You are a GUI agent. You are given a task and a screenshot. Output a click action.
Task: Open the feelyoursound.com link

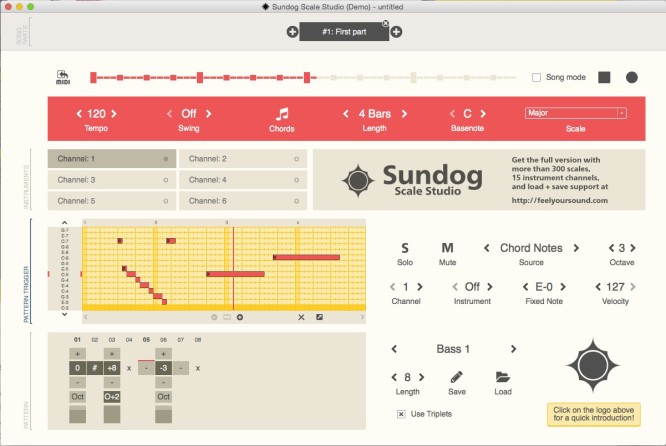pyautogui.click(x=559, y=200)
